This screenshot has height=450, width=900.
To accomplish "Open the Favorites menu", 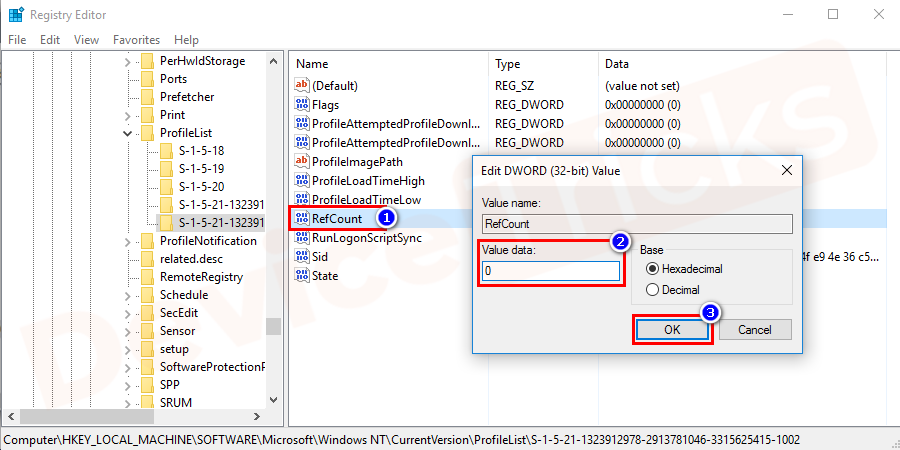I will click(x=137, y=40).
